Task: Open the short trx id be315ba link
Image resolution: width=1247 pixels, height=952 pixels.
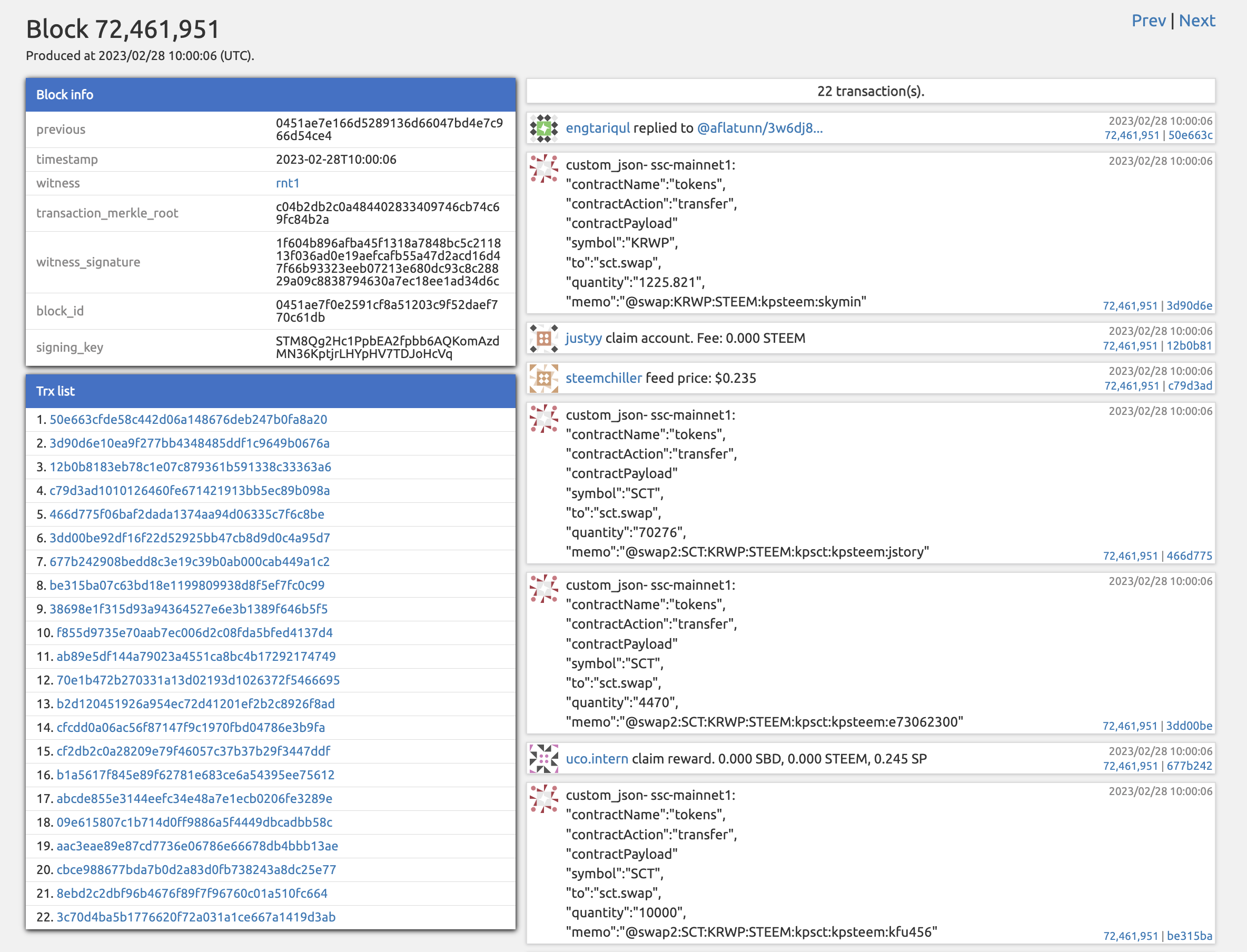Action: click(x=1189, y=936)
